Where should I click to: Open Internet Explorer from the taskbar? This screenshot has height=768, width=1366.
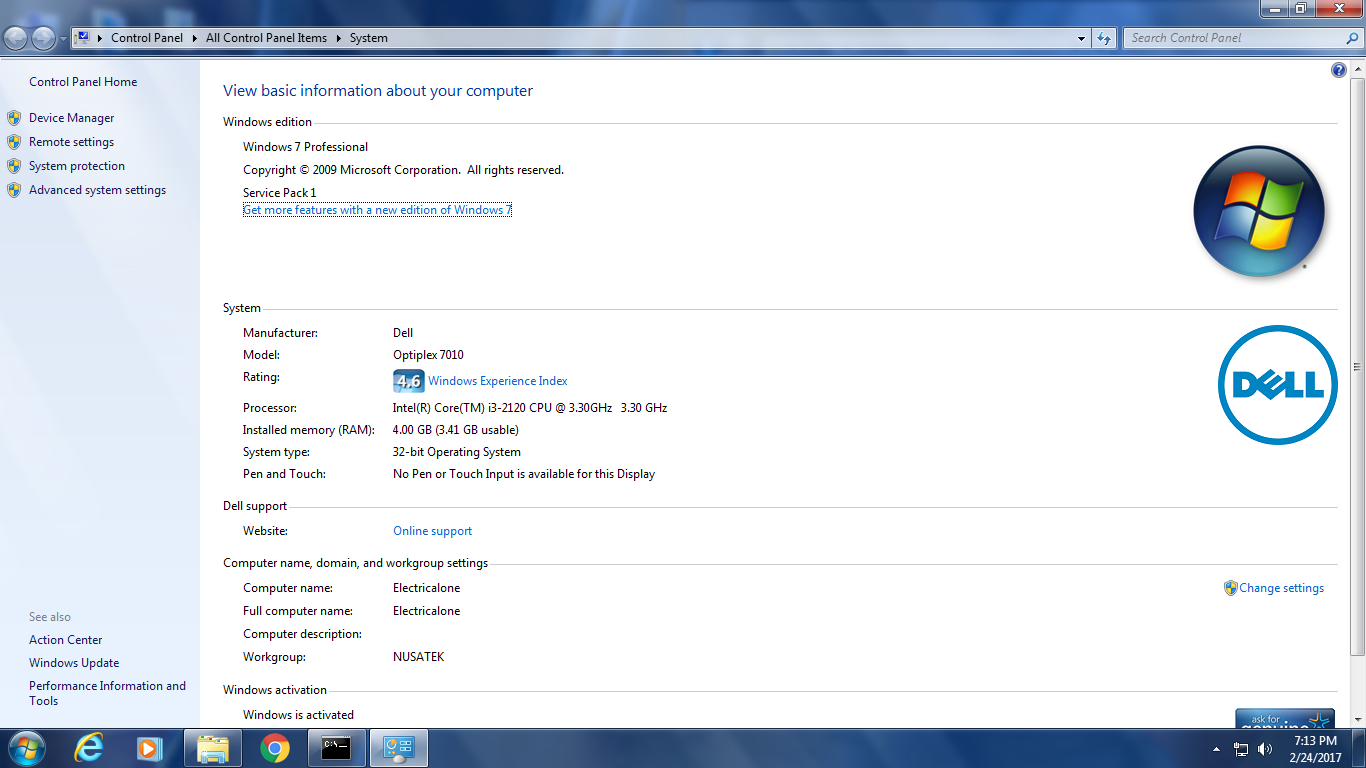90,747
